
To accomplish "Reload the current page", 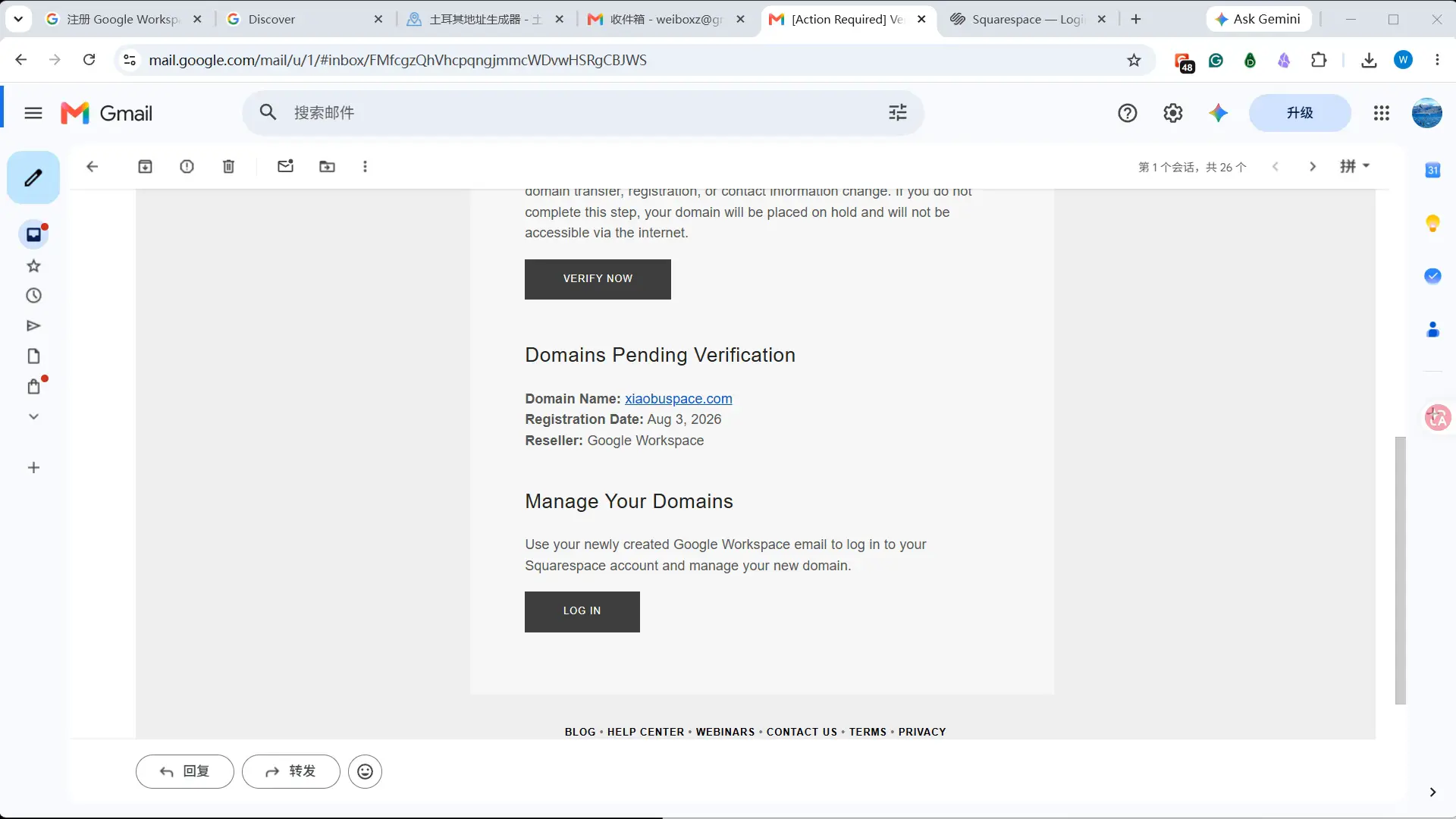I will tap(89, 60).
